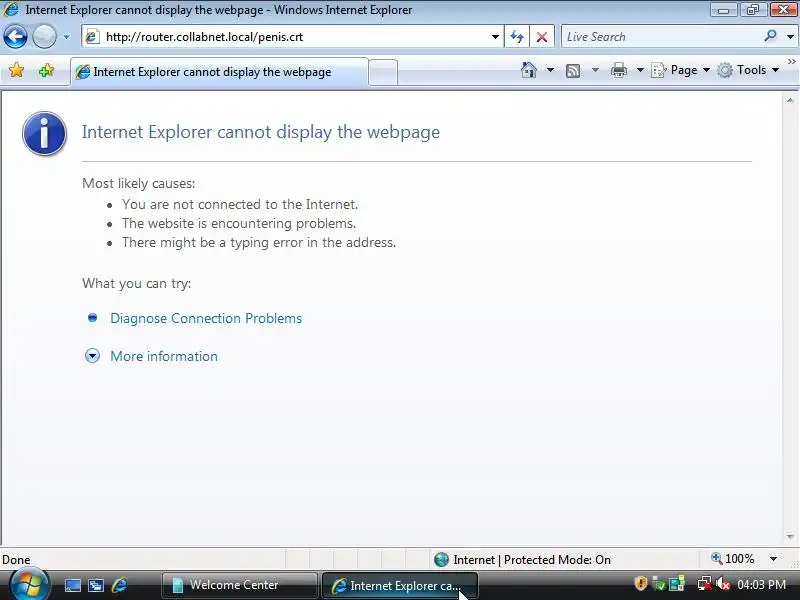Expand the address bar history dropdown
The image size is (800, 600).
(495, 37)
